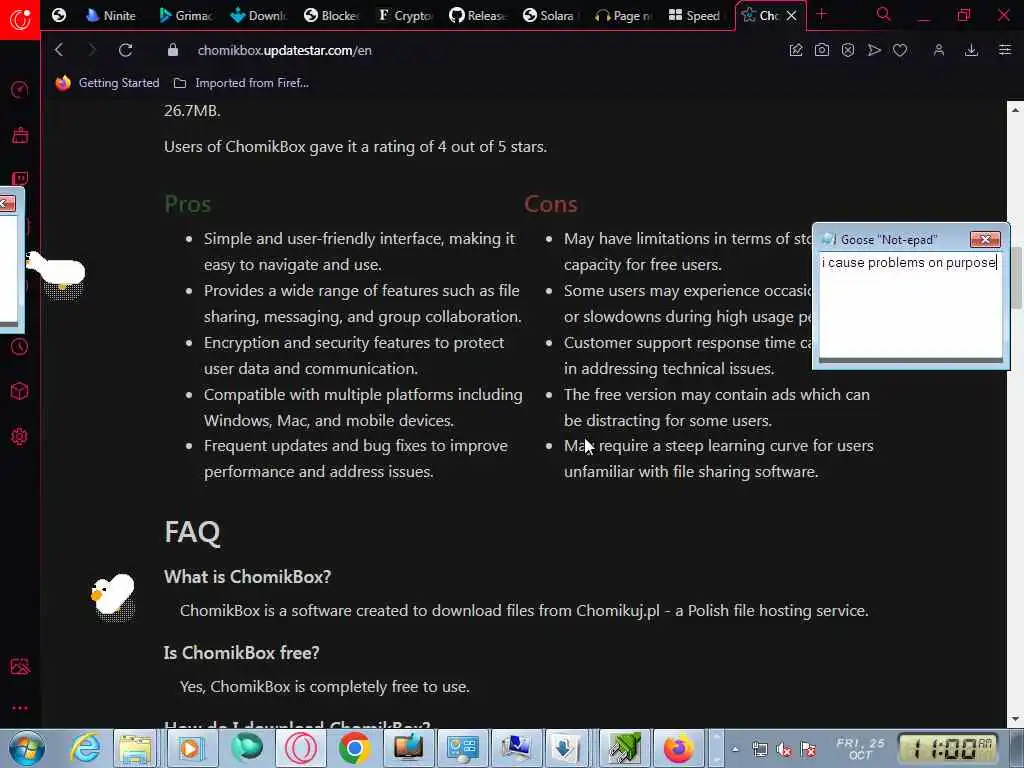1024x768 pixels.
Task: Click the page vertical scrollbar thumb
Action: (x=1016, y=278)
